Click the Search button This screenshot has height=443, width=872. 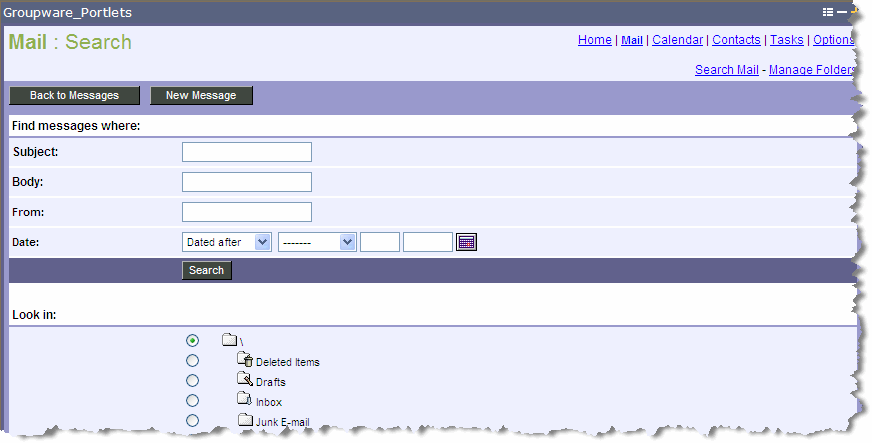pyautogui.click(x=206, y=270)
